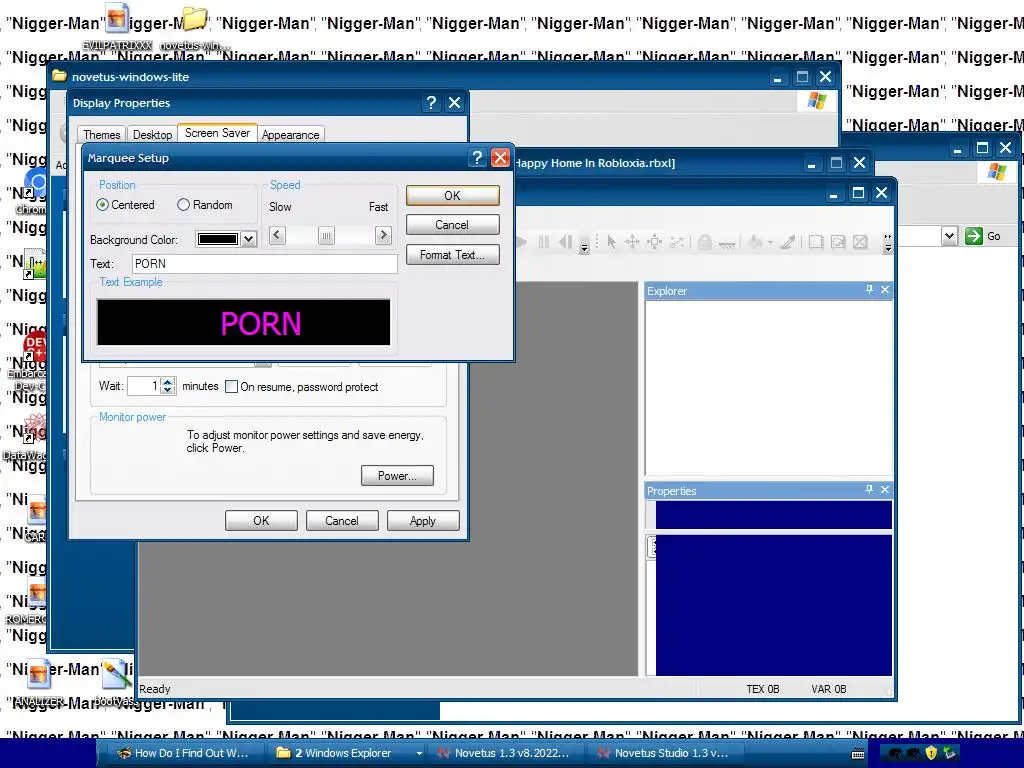This screenshot has width=1024, height=768.
Task: Click the Text Example preview box
Action: click(244, 323)
